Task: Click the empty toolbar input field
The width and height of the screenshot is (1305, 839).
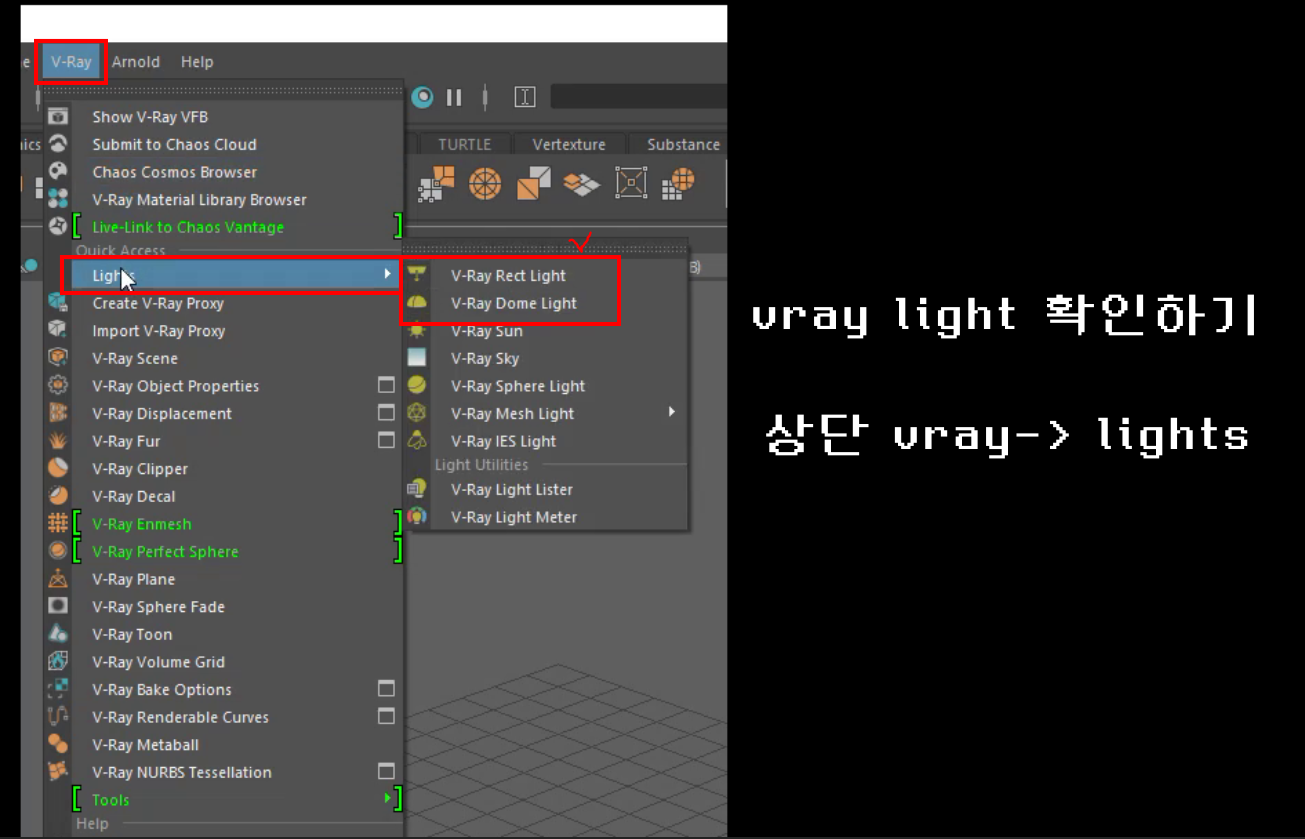Action: click(638, 97)
